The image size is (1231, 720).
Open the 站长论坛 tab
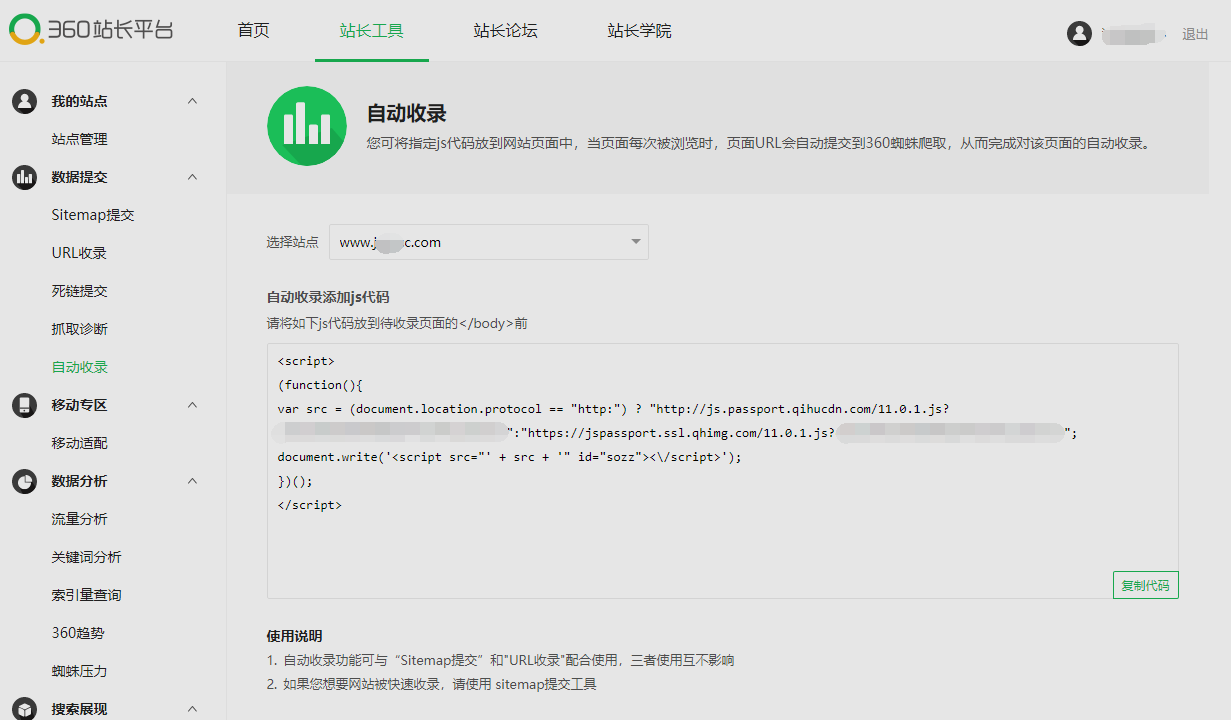tap(506, 31)
